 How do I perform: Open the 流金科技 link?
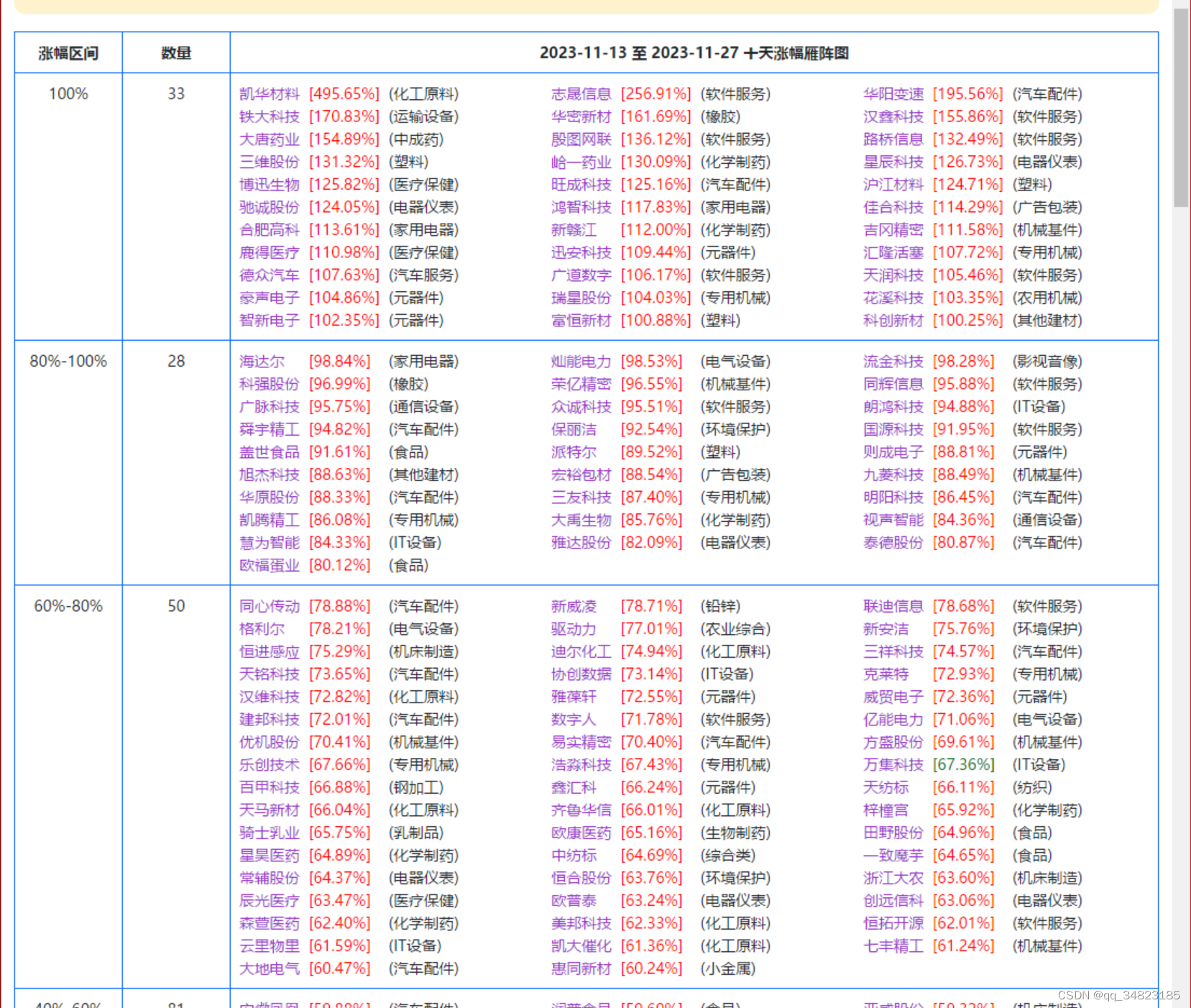(x=893, y=362)
